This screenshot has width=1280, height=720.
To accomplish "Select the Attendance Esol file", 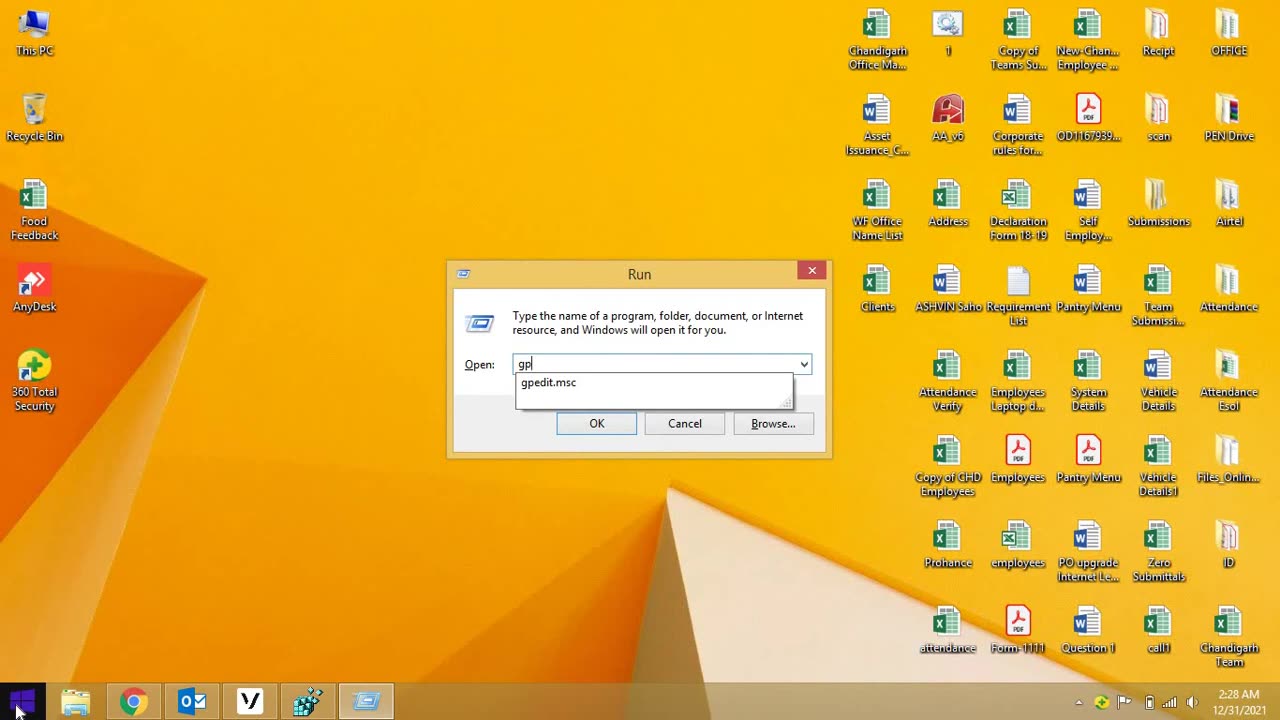I will [x=1229, y=381].
